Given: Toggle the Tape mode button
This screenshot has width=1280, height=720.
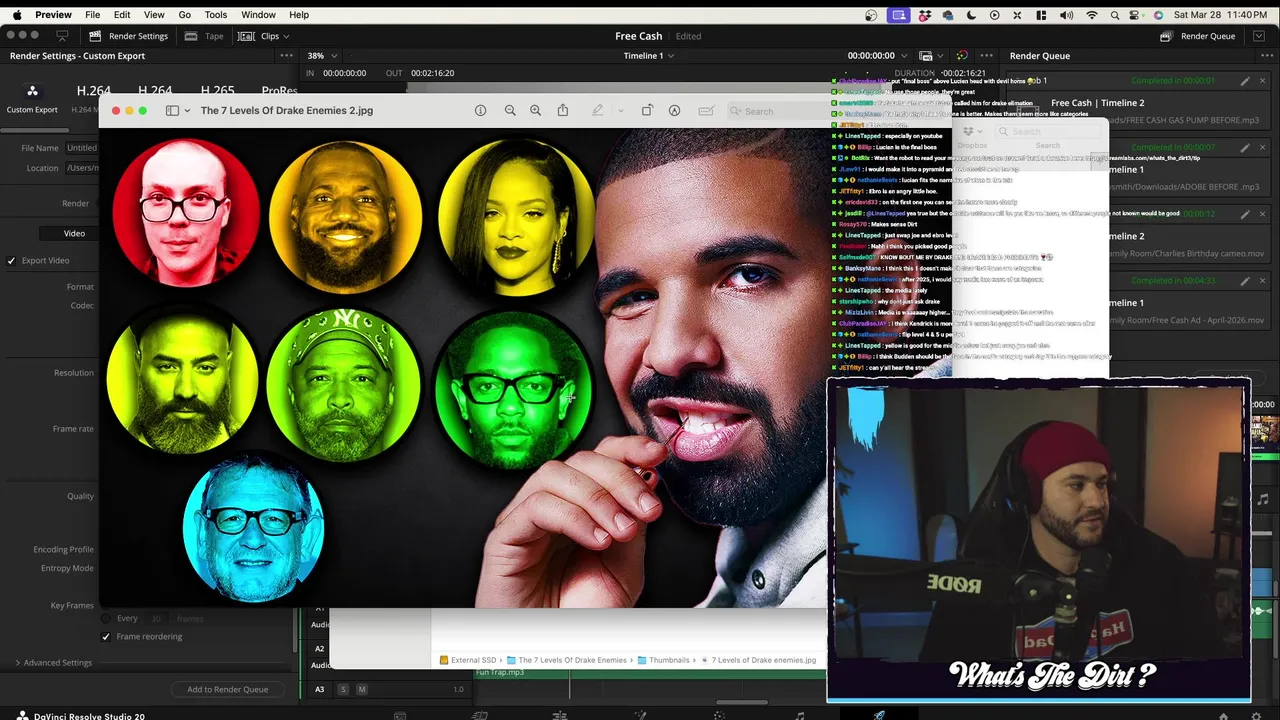Looking at the screenshot, I should (204, 36).
